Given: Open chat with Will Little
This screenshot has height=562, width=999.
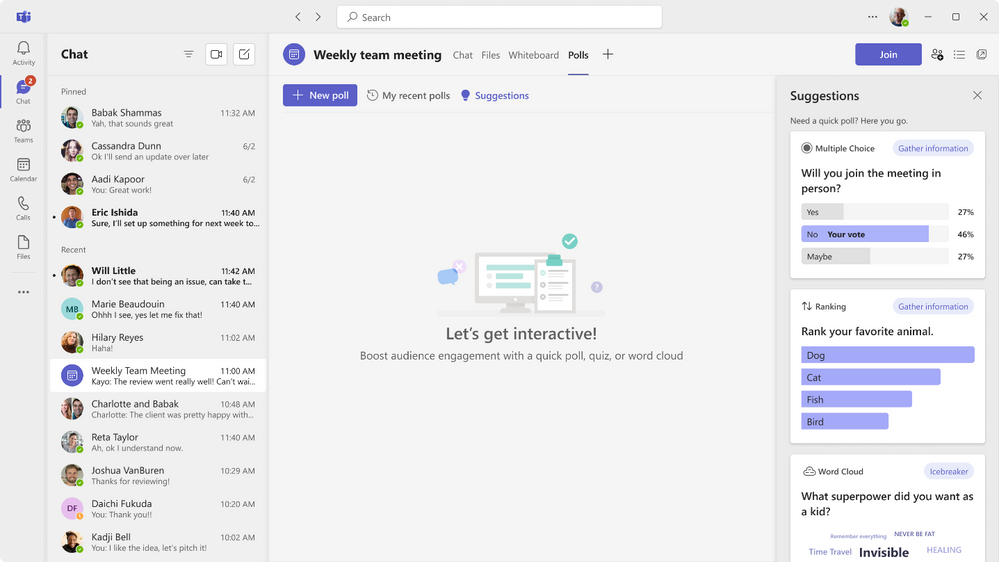Looking at the screenshot, I should [x=158, y=276].
